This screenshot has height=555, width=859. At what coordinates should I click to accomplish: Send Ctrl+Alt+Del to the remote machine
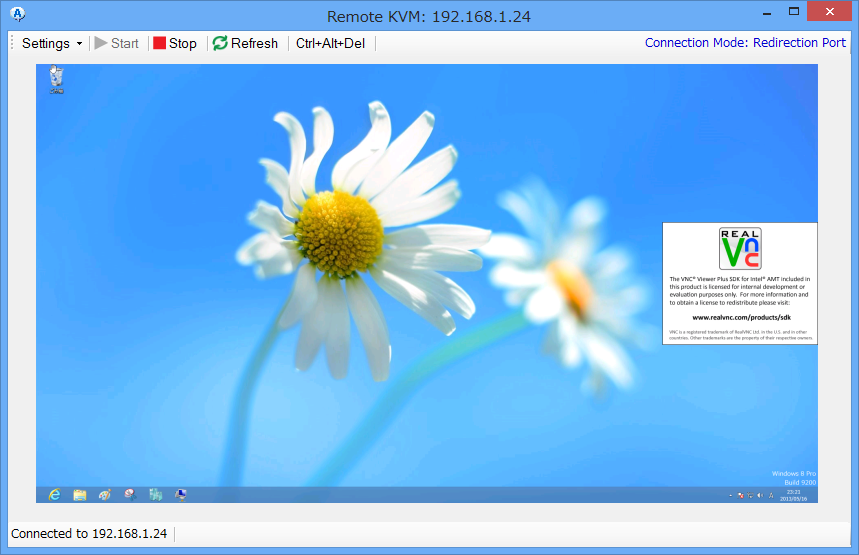[x=330, y=43]
